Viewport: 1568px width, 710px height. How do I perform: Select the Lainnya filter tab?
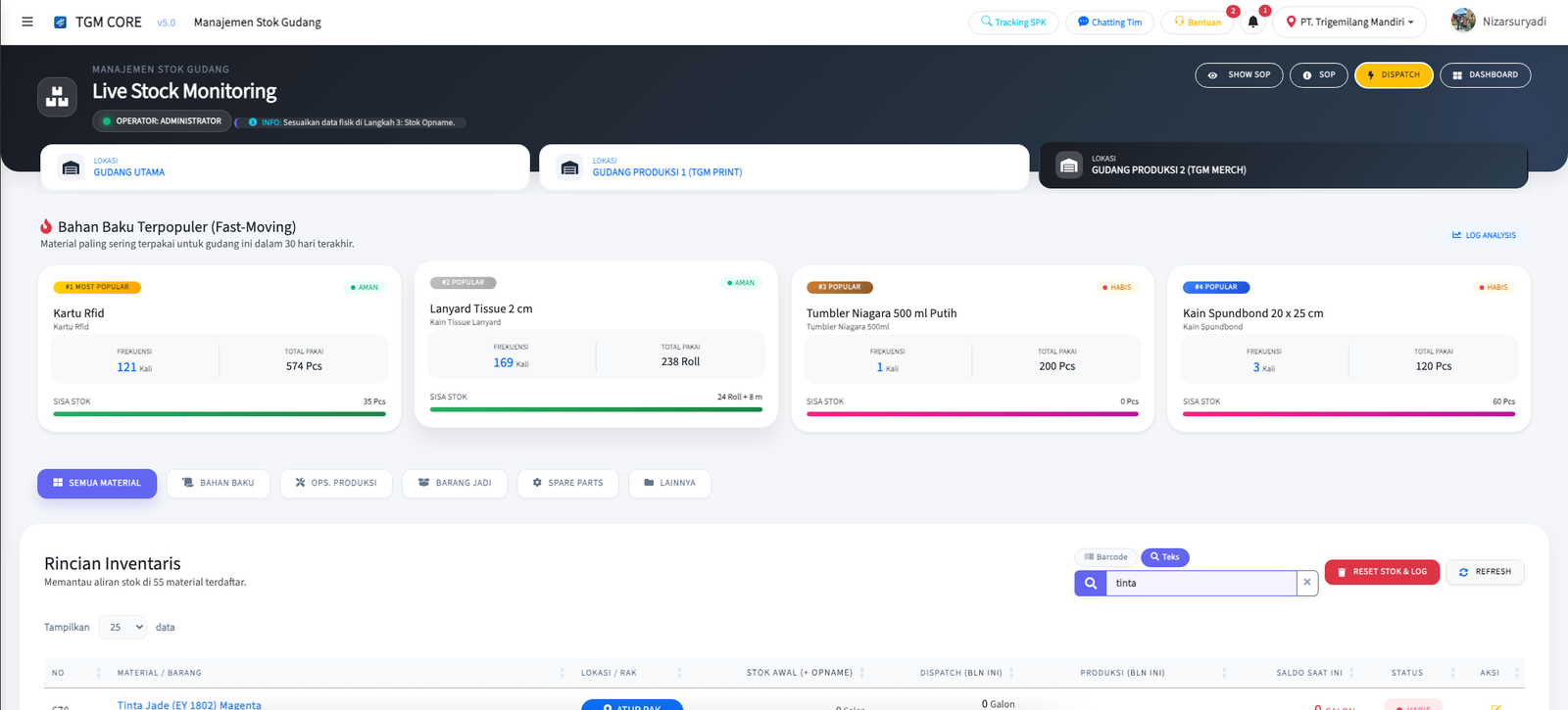tap(669, 483)
